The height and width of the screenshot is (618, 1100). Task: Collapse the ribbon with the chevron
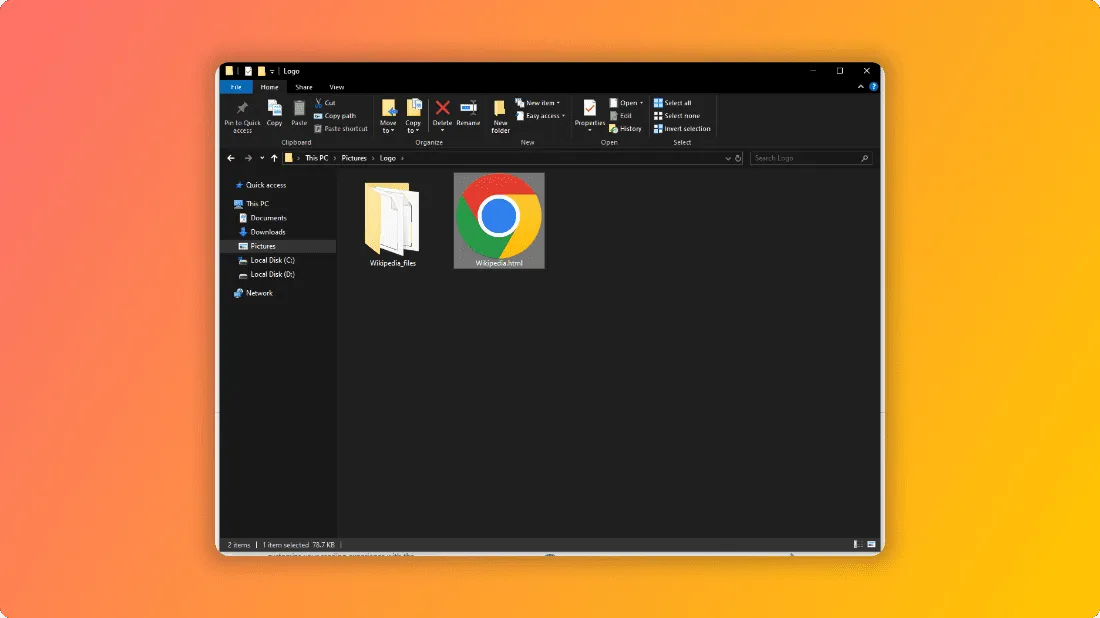tap(861, 87)
